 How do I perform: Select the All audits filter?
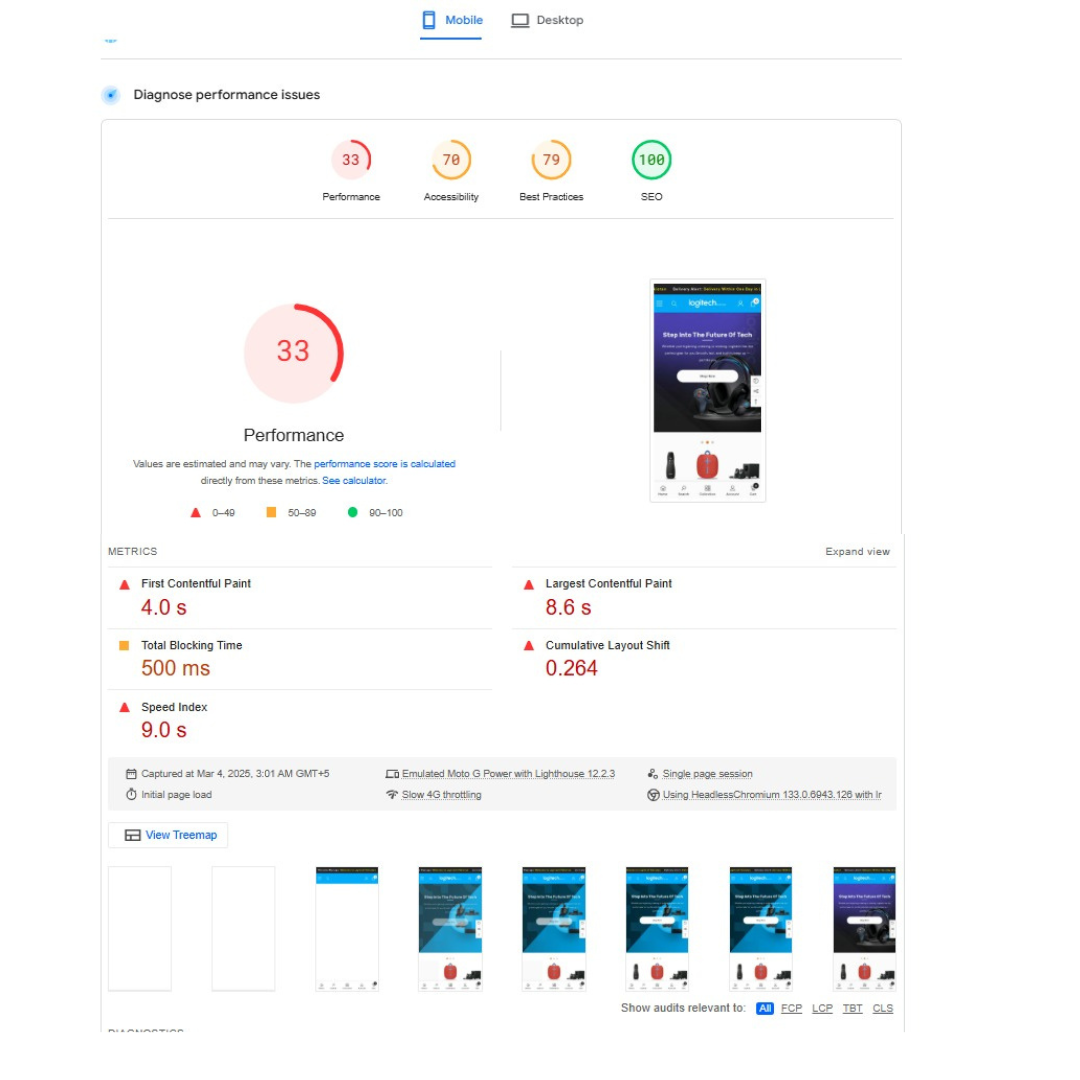(765, 1008)
